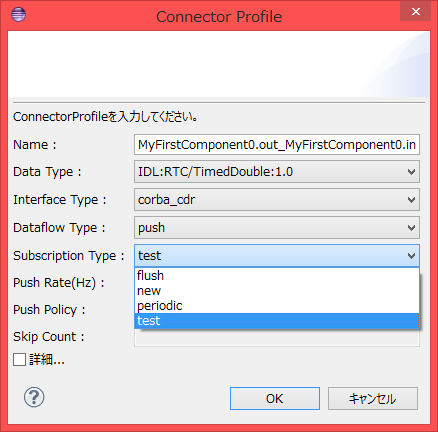Confirm with the OK button
The width and height of the screenshot is (438, 432).
(275, 398)
